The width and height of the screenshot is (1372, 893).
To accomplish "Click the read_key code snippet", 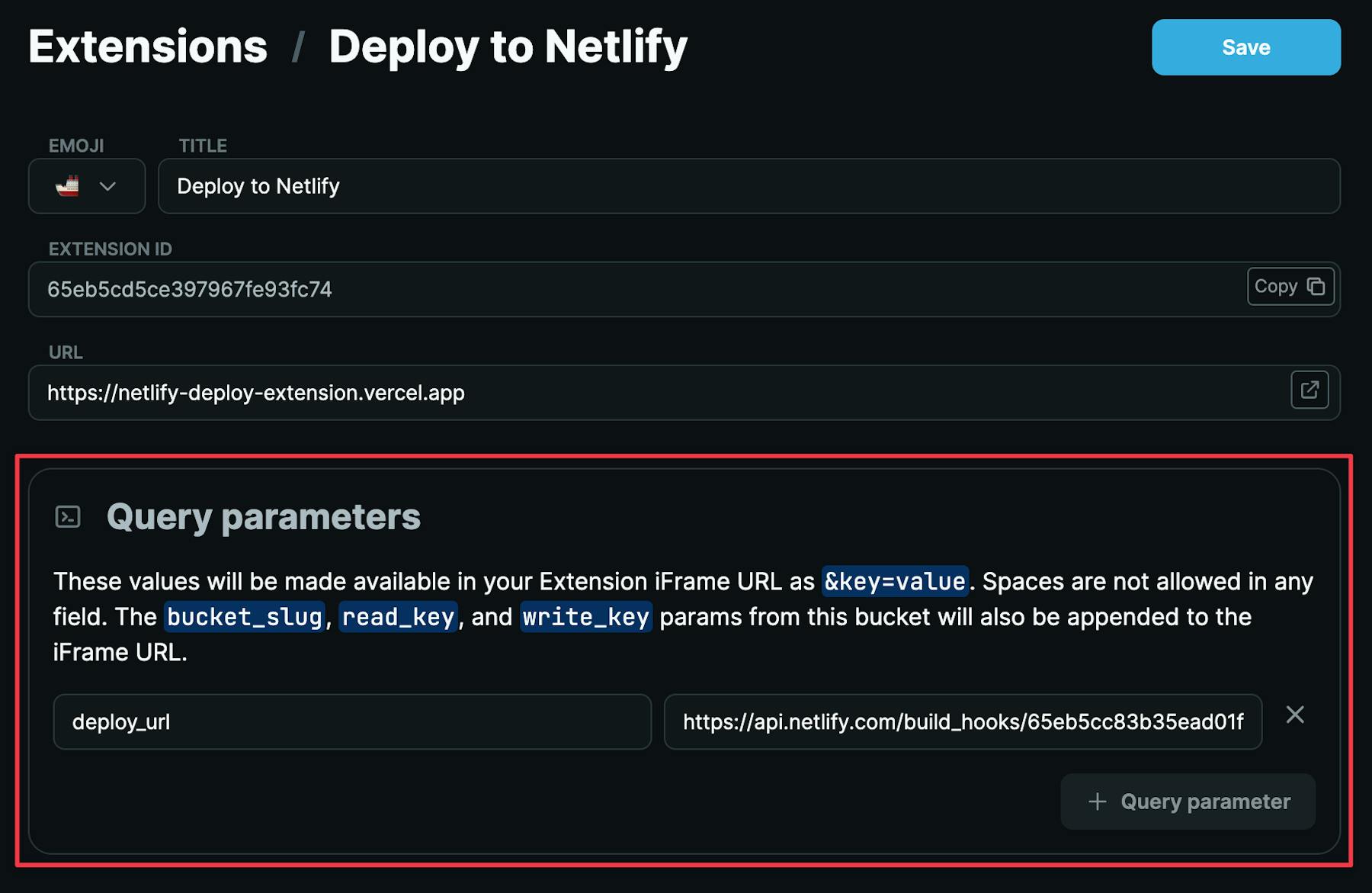I will (x=398, y=616).
